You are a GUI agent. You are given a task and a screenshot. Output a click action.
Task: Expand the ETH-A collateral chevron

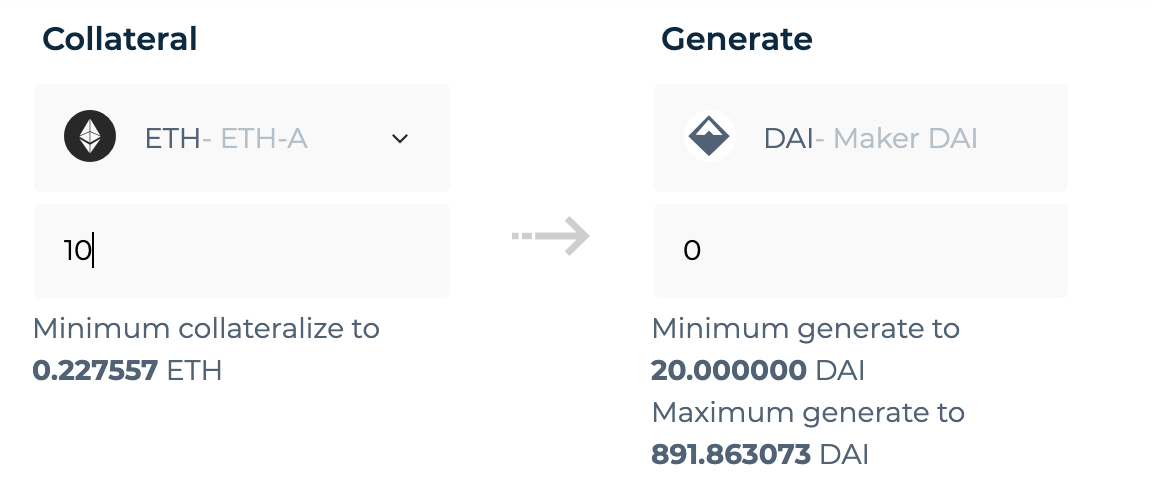[x=400, y=138]
